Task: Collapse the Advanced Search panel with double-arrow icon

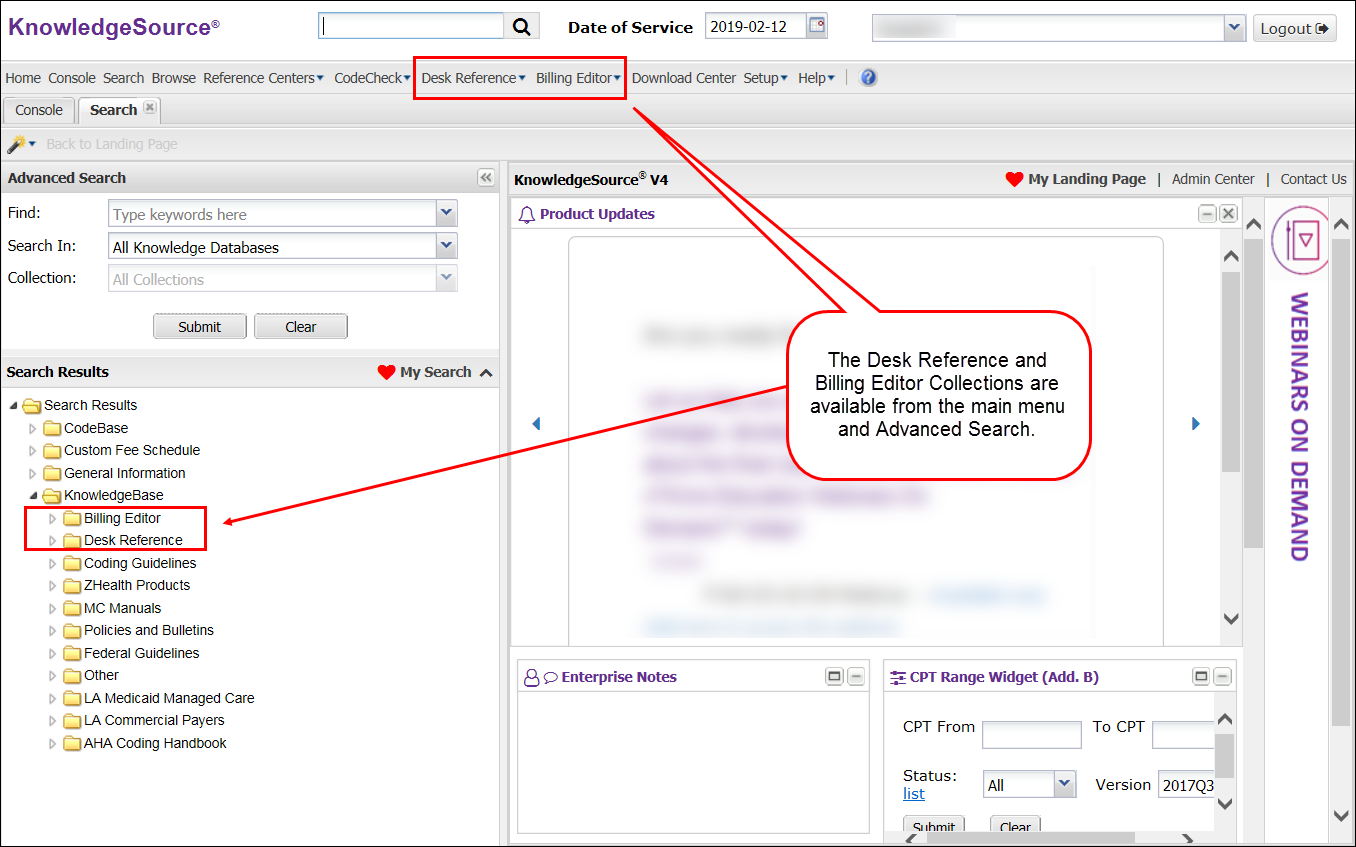Action: (486, 178)
